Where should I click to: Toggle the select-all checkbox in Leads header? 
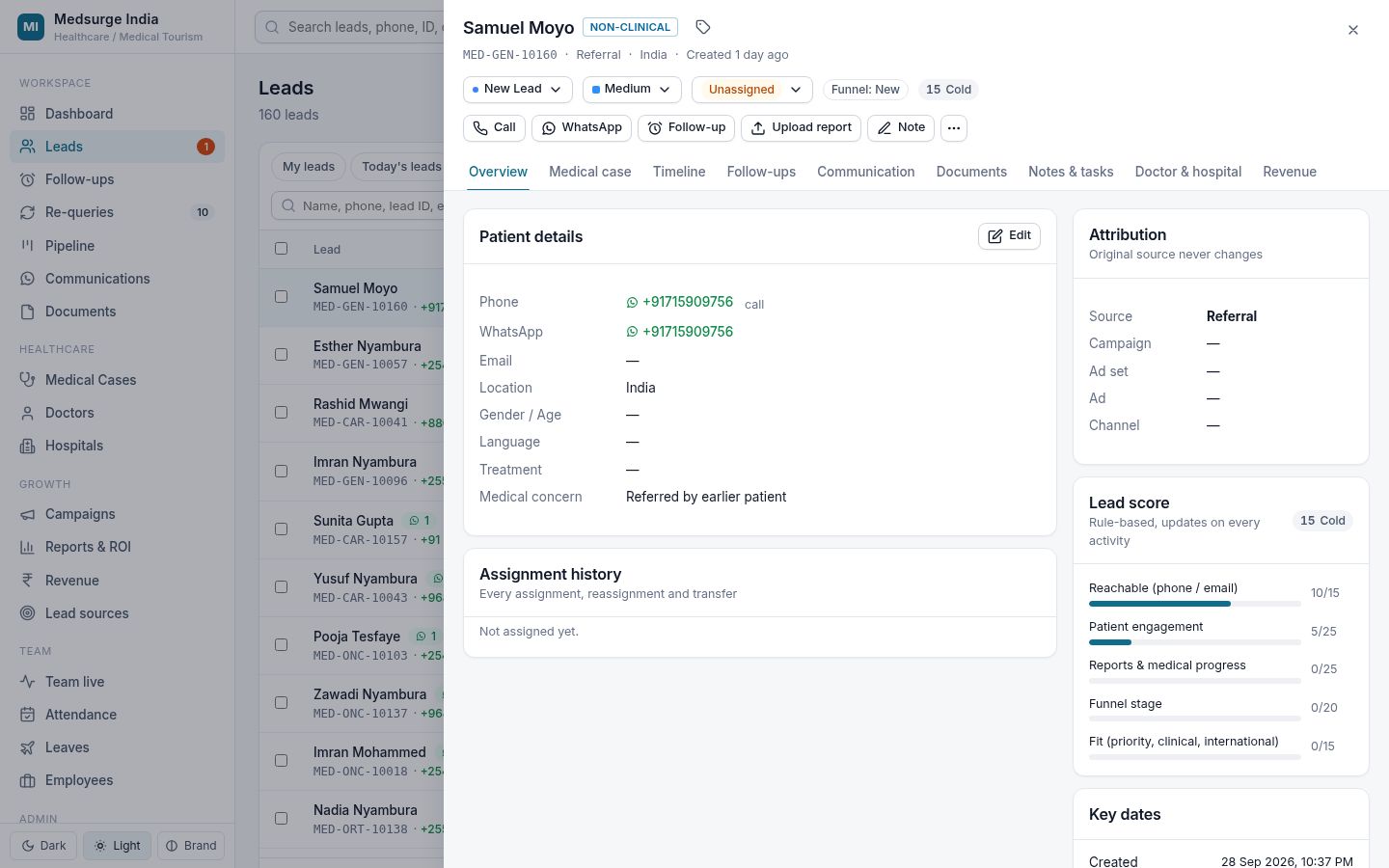pos(282,249)
